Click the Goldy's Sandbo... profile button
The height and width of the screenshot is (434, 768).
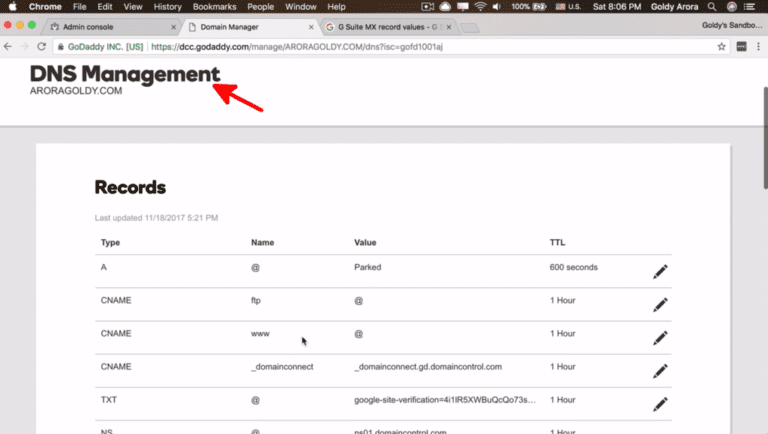click(732, 25)
